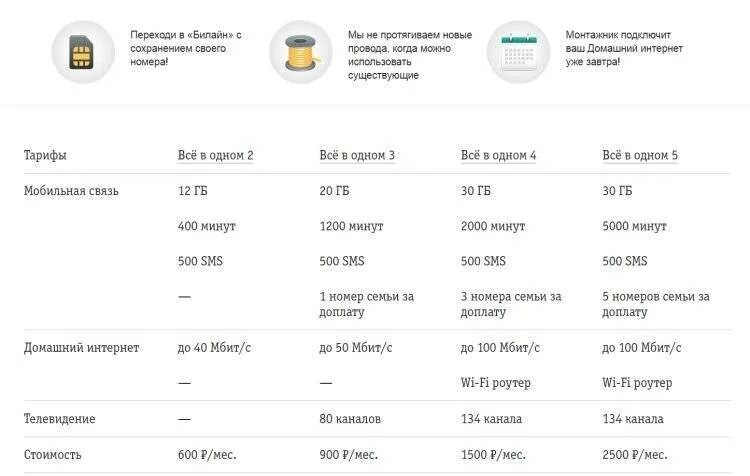Select the Всё в одном 2 tariff header
Screen dimensions: 750x476
click(x=215, y=156)
